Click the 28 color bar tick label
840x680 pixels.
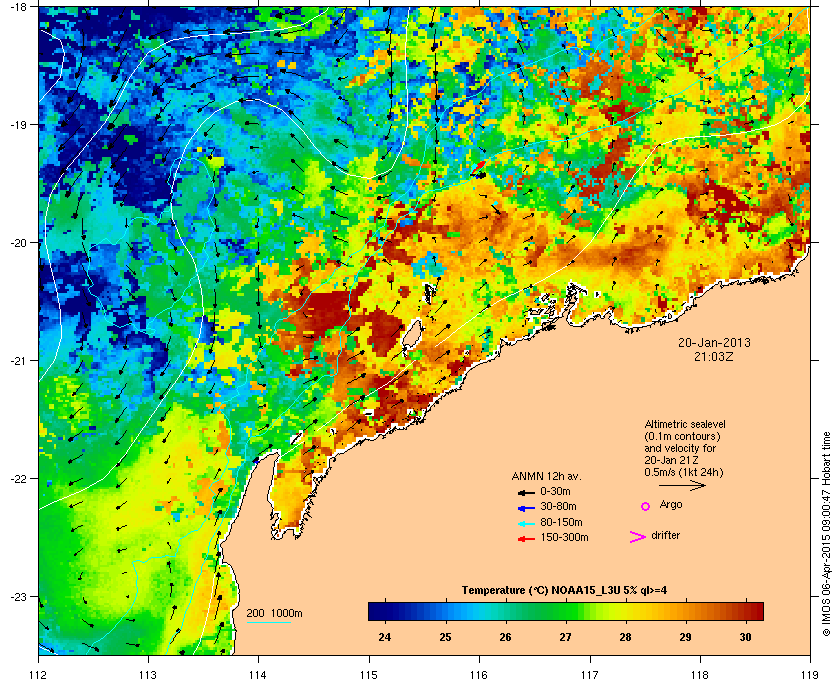coord(625,637)
